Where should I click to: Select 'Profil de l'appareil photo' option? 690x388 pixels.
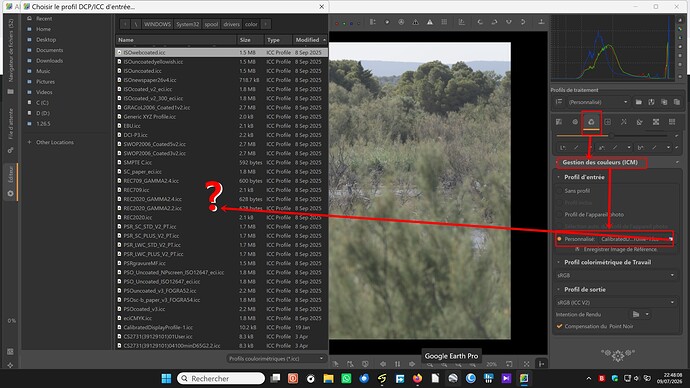(x=591, y=215)
